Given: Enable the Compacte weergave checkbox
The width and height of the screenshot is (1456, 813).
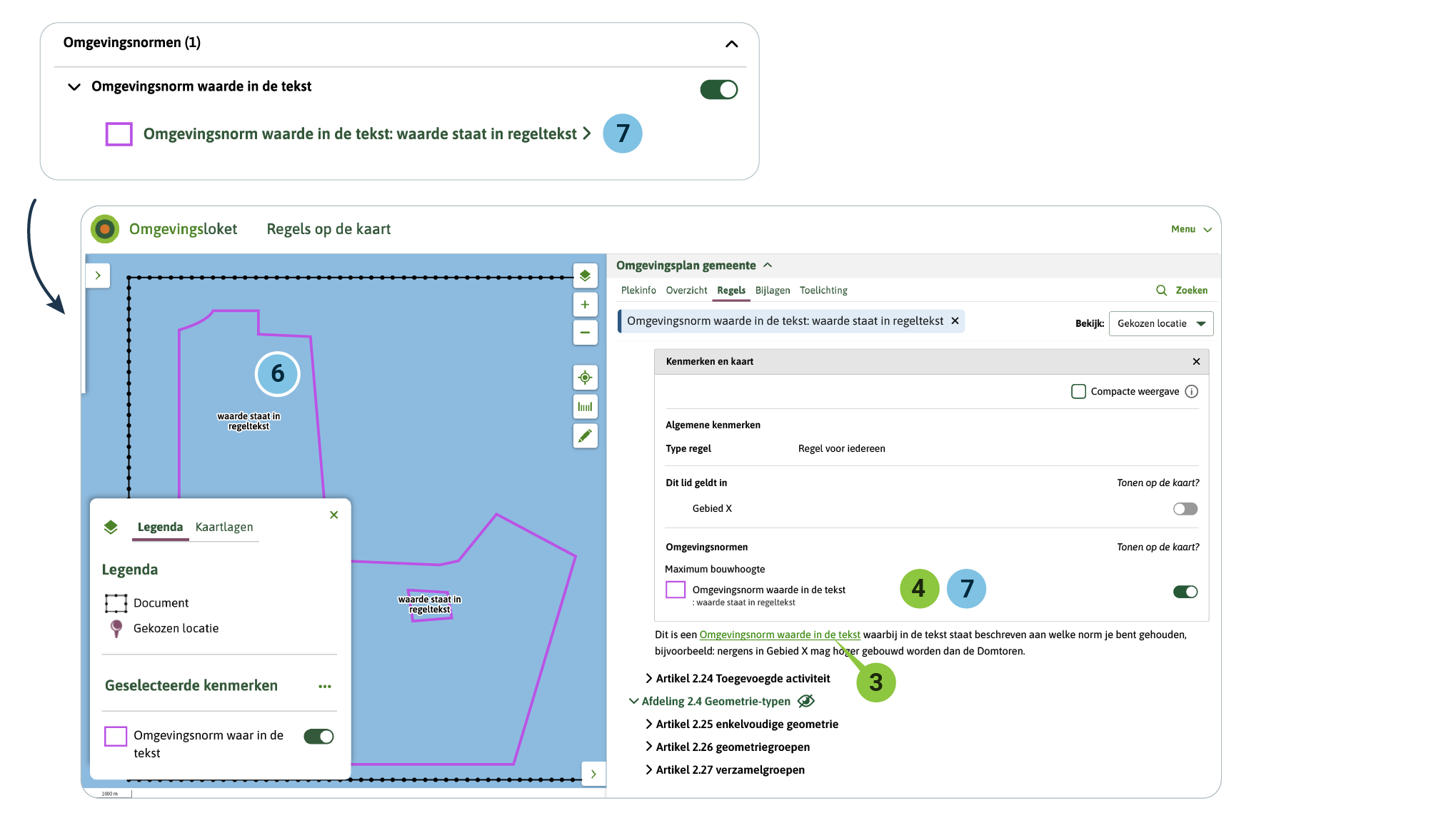Looking at the screenshot, I should coord(1079,392).
